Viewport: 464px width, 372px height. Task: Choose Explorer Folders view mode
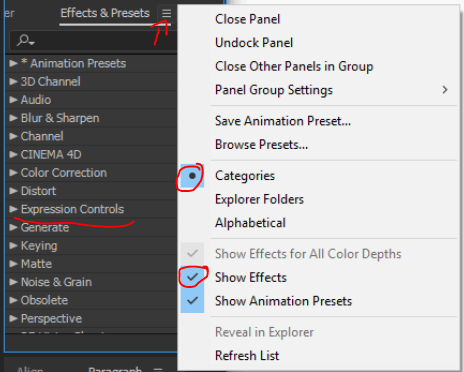coord(259,199)
